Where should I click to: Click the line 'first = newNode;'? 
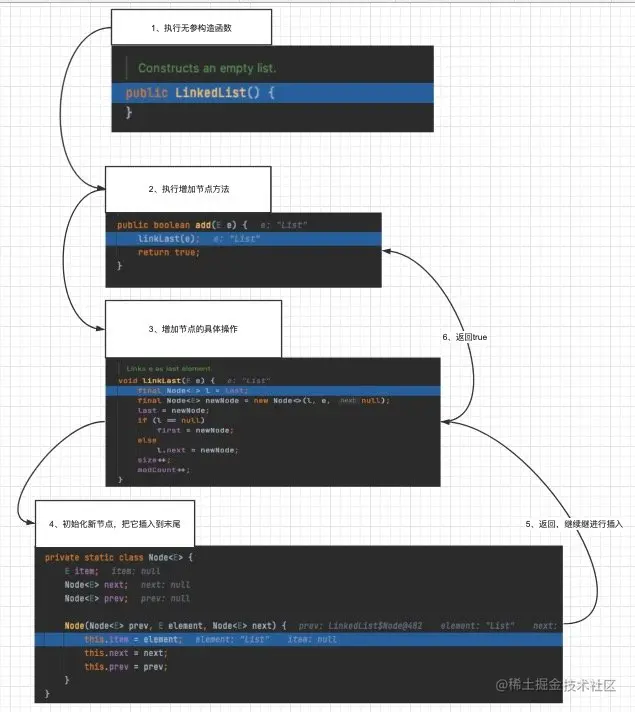click(195, 430)
